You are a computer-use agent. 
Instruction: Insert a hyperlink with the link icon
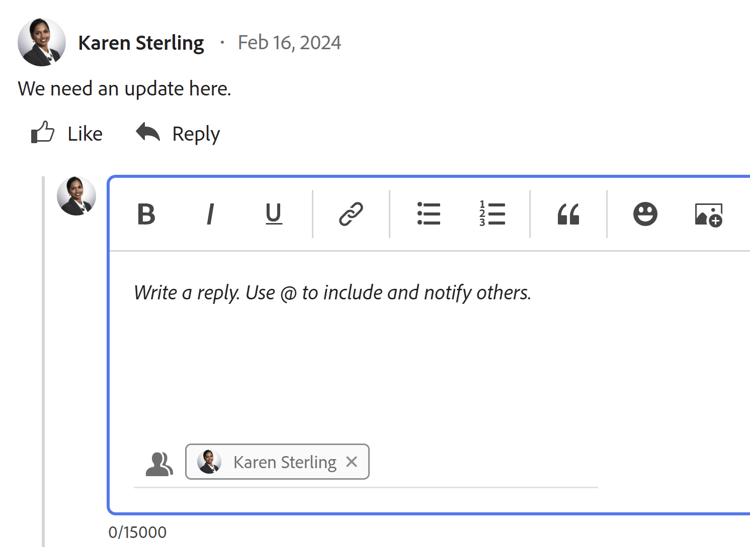(351, 214)
